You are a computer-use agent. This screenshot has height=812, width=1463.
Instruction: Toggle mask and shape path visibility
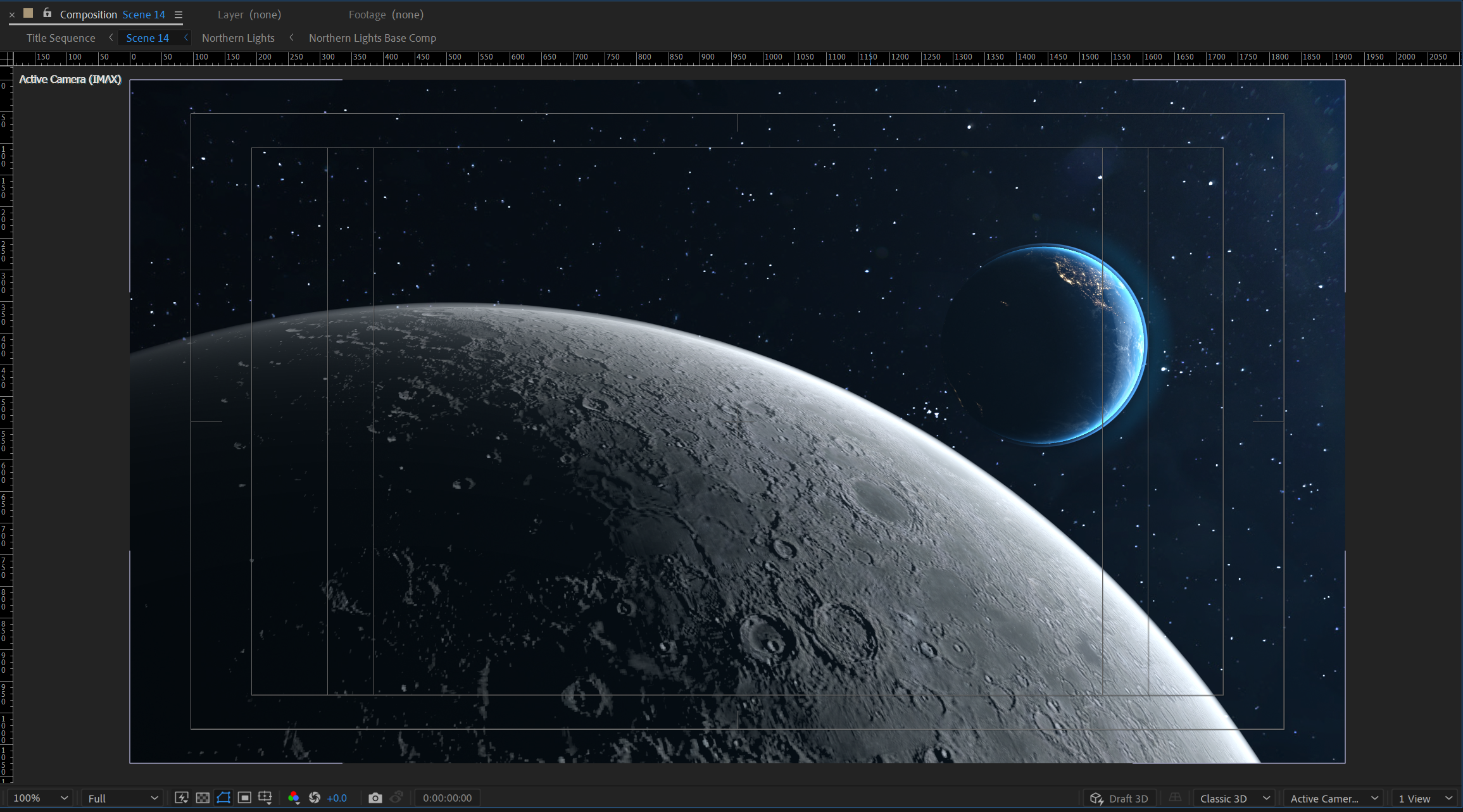pos(223,798)
